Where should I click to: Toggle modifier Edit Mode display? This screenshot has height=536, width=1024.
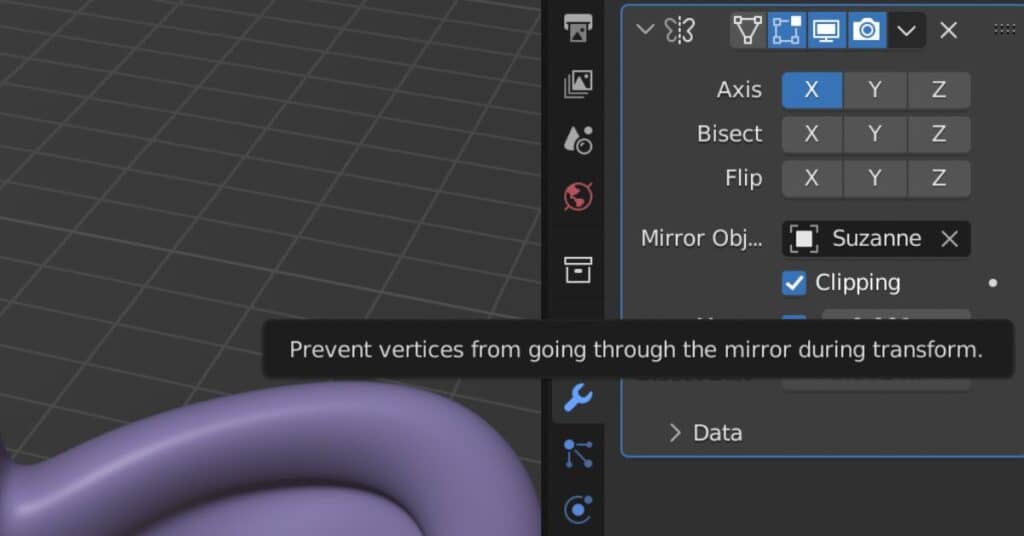coord(786,30)
